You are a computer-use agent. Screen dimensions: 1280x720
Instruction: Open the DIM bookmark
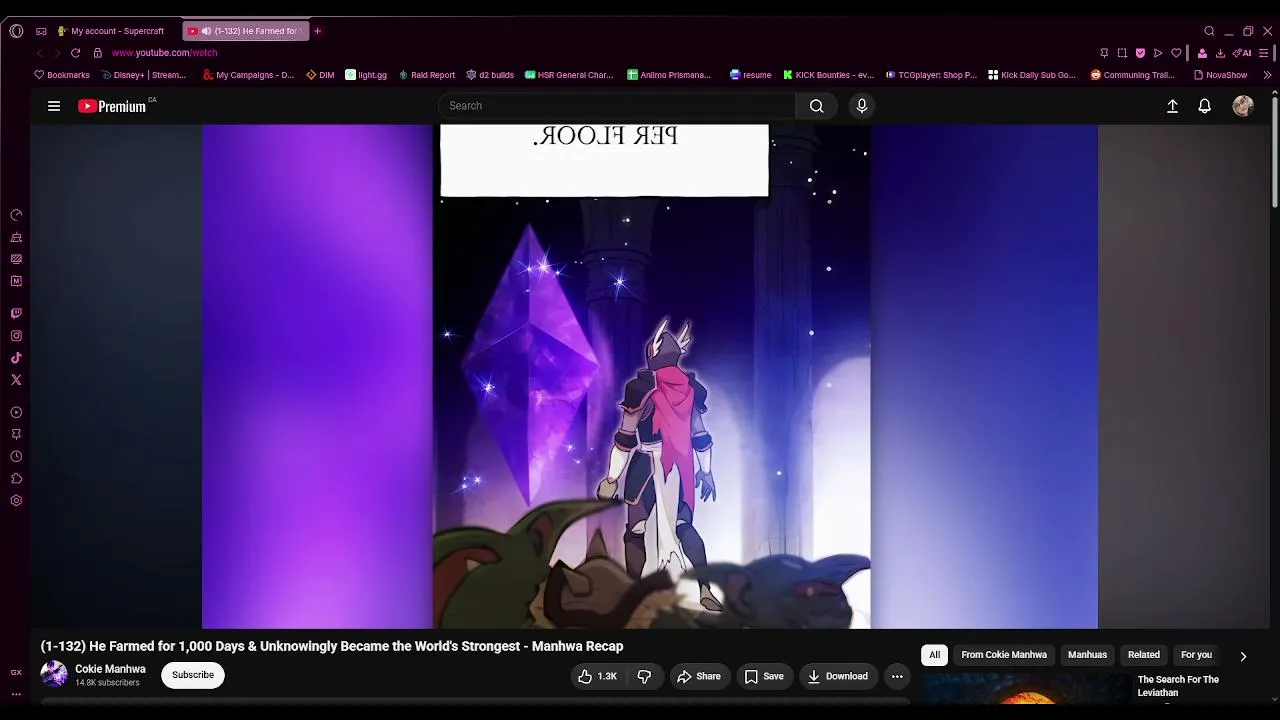pos(320,75)
